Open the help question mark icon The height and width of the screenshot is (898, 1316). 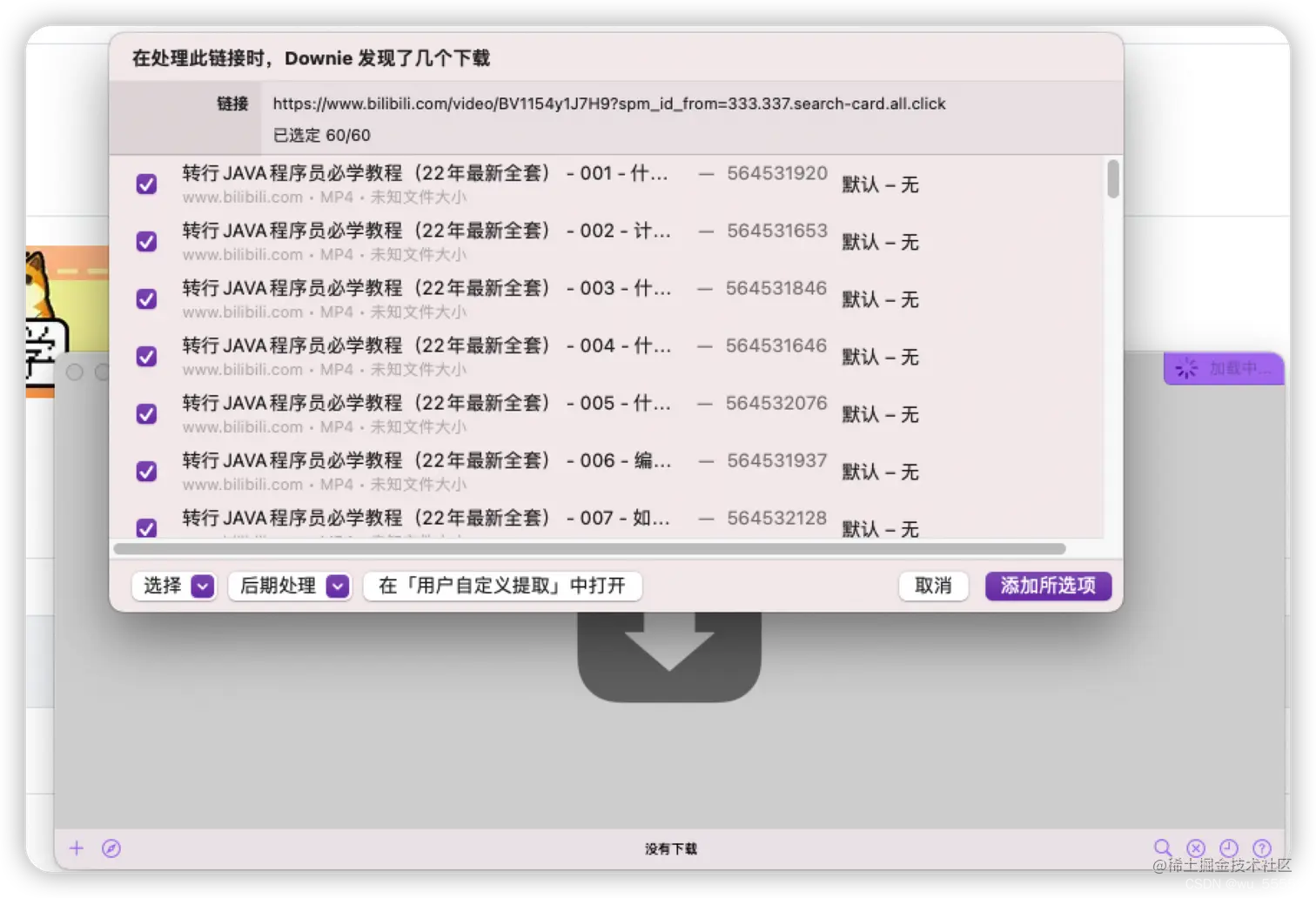(x=1262, y=848)
